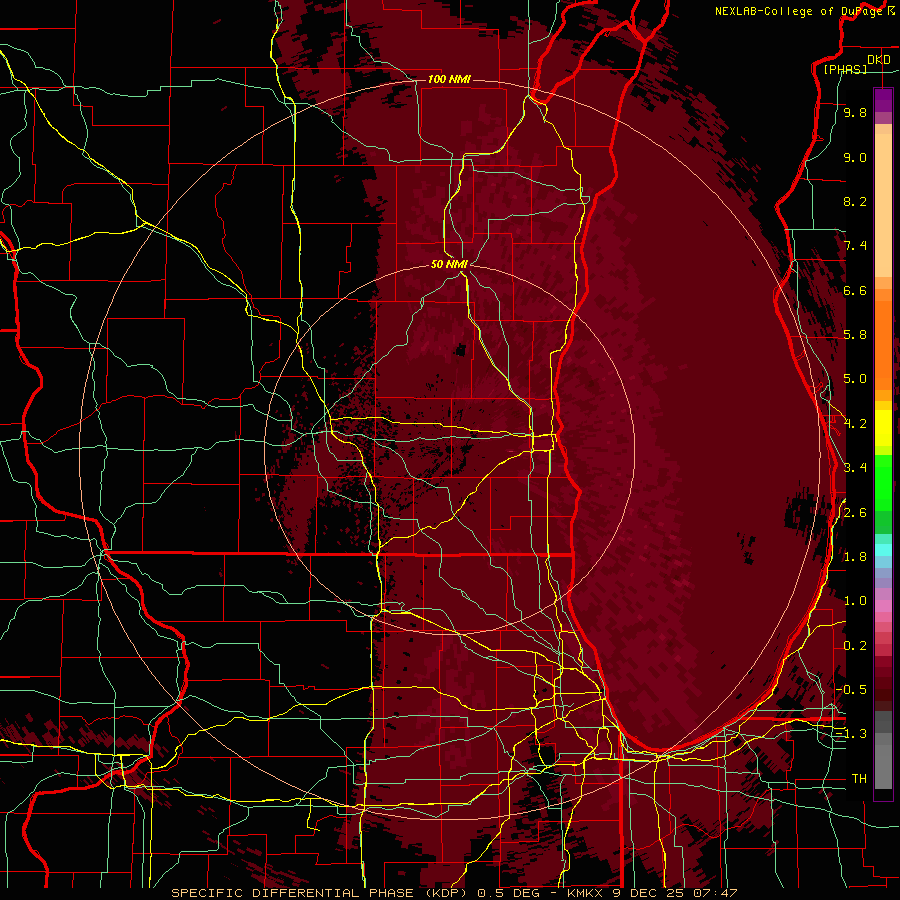Pick the purple top of the color bar
This screenshot has width=900, height=900.
click(x=883, y=100)
